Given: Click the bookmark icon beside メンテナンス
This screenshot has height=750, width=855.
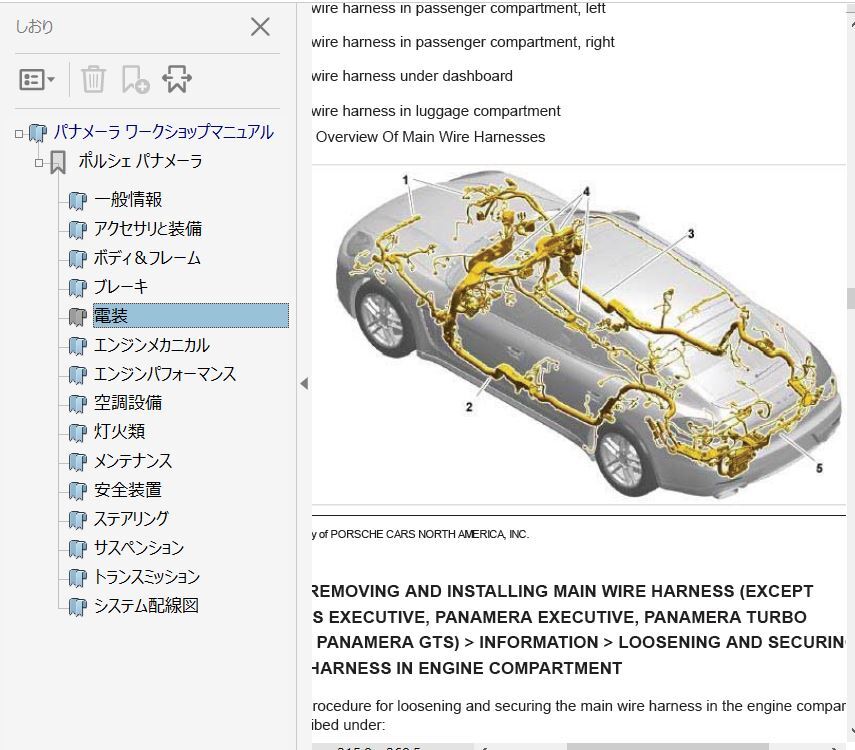Looking at the screenshot, I should 77,462.
